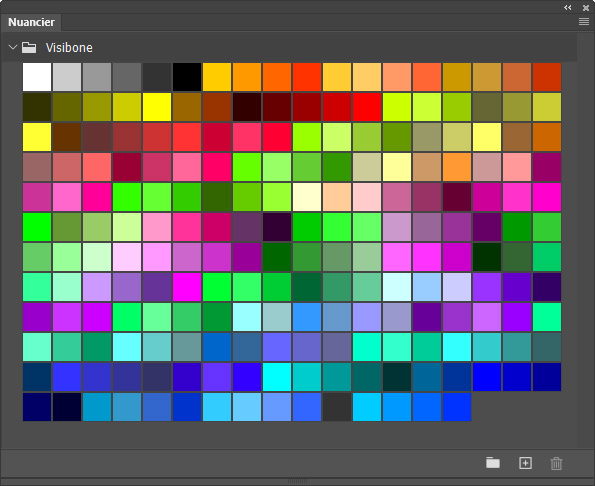Collapse the Visibone swatch group chevron
Image resolution: width=595 pixels, height=486 pixels.
coord(13,47)
